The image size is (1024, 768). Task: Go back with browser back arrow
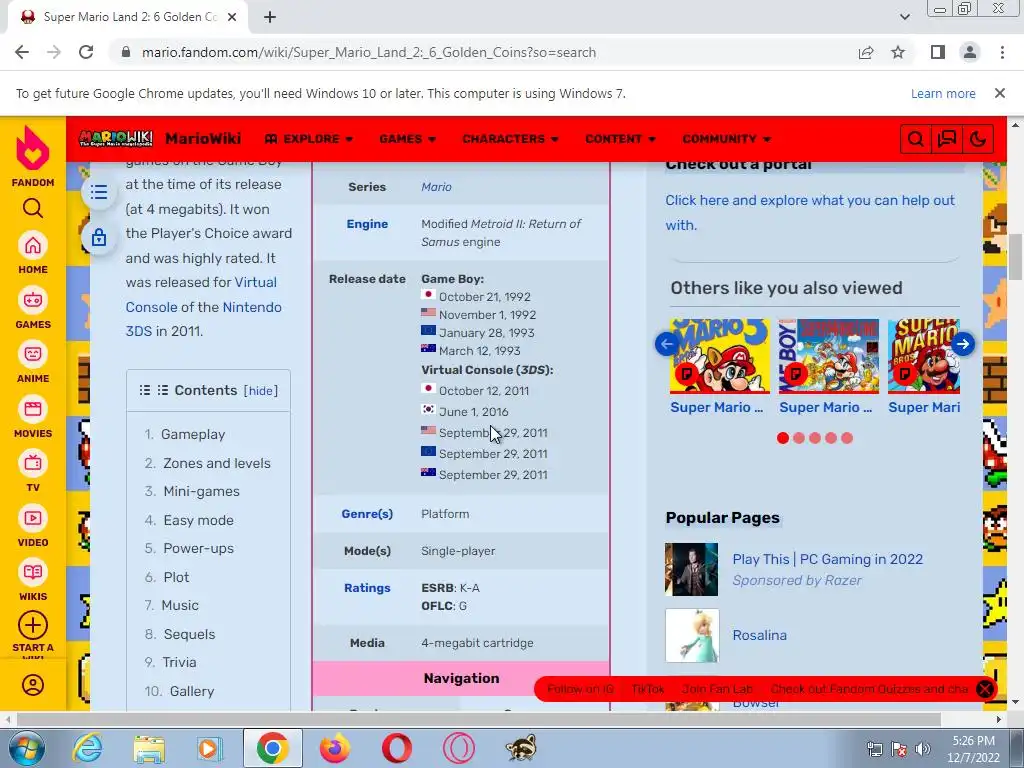(22, 52)
